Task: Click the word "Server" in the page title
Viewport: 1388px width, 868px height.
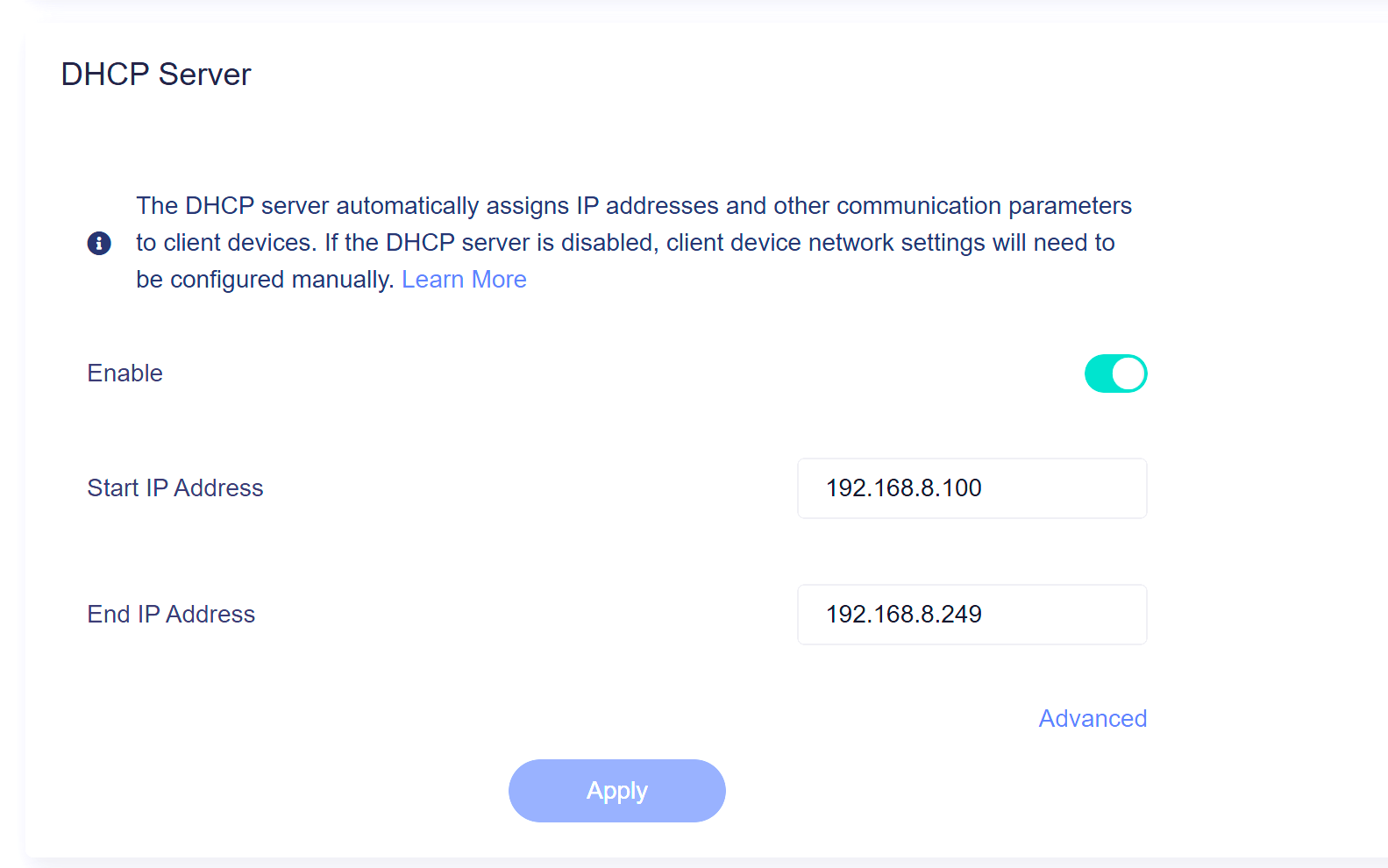Action: [204, 75]
